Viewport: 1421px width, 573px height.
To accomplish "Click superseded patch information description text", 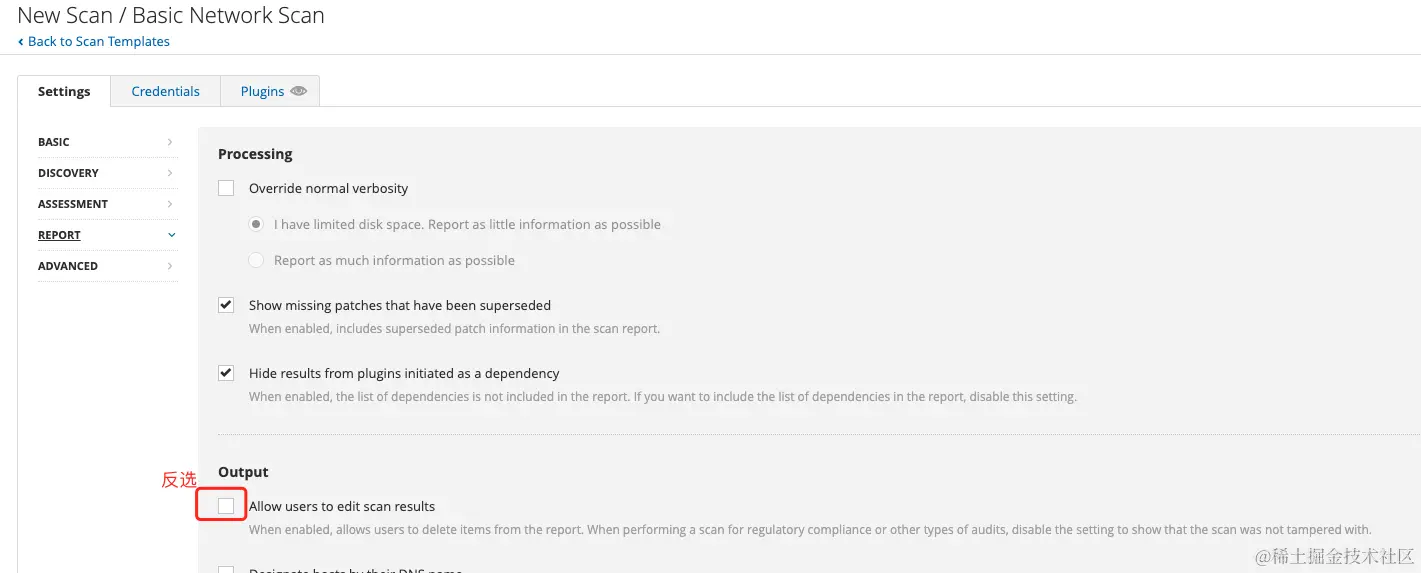I will [x=454, y=329].
